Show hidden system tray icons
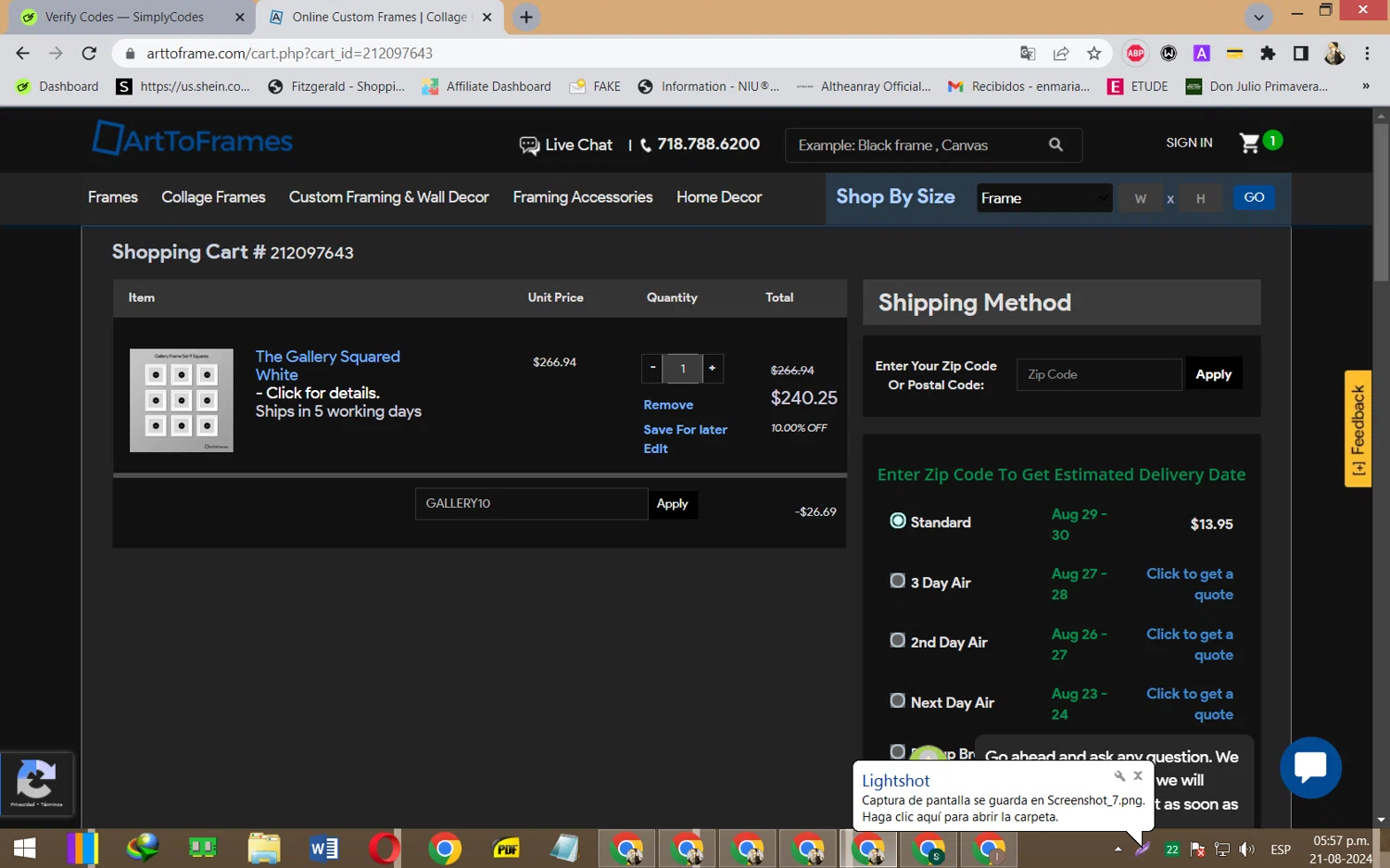 [x=1118, y=849]
